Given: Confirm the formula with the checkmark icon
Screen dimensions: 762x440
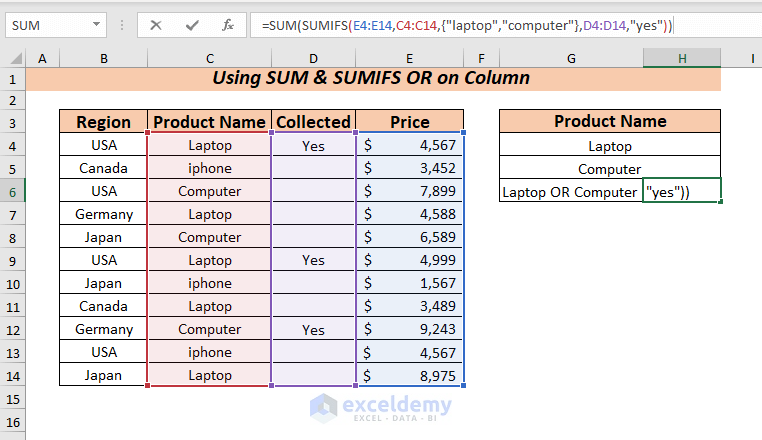Looking at the screenshot, I should 192,24.
